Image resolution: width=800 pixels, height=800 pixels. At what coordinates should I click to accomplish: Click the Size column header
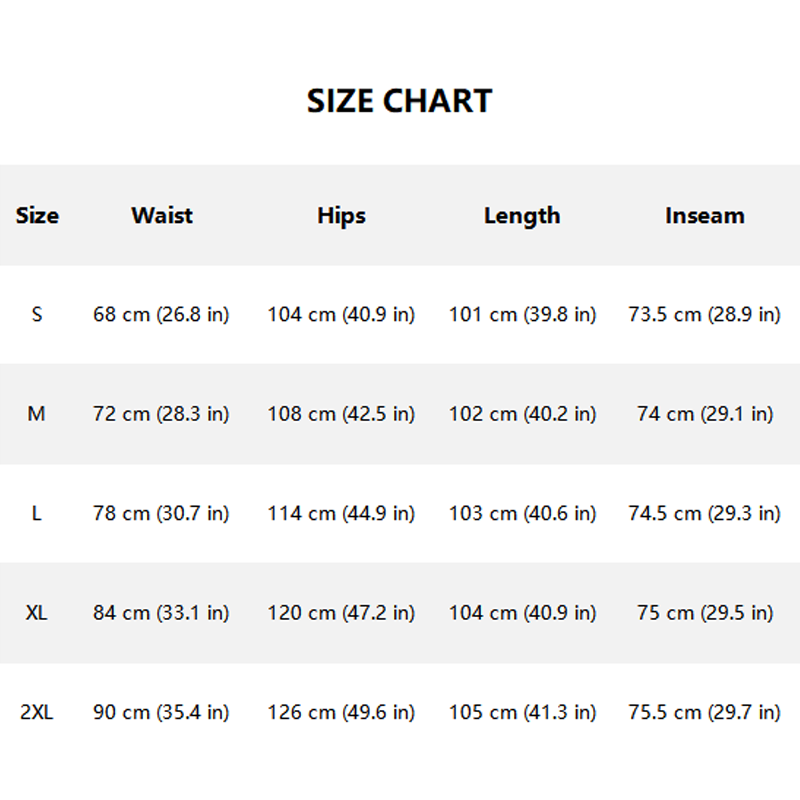pyautogui.click(x=37, y=215)
